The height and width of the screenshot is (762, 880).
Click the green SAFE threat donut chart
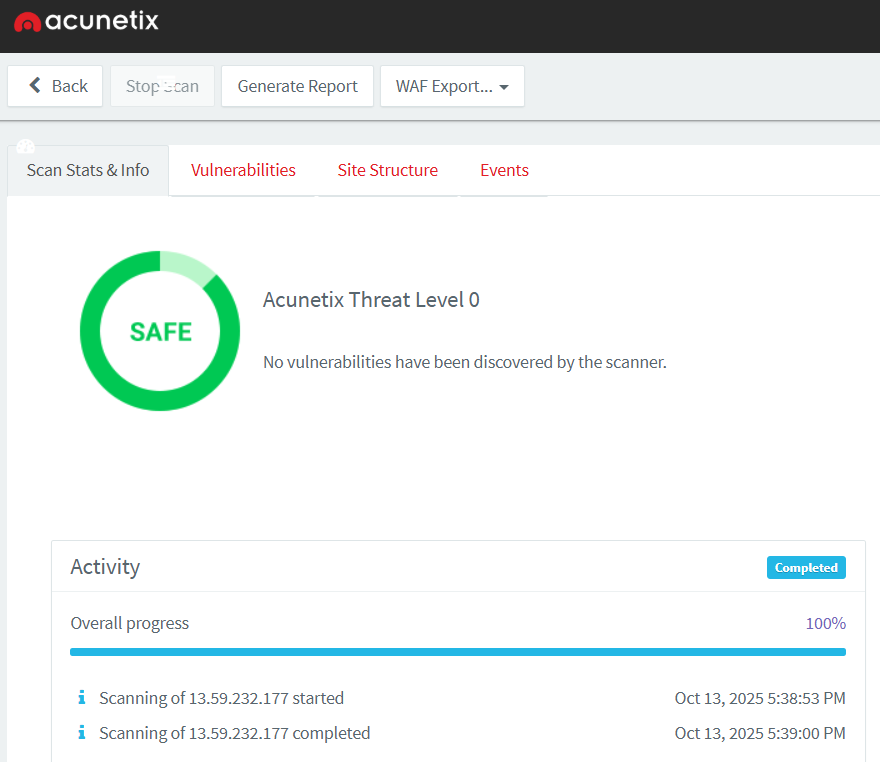point(160,331)
